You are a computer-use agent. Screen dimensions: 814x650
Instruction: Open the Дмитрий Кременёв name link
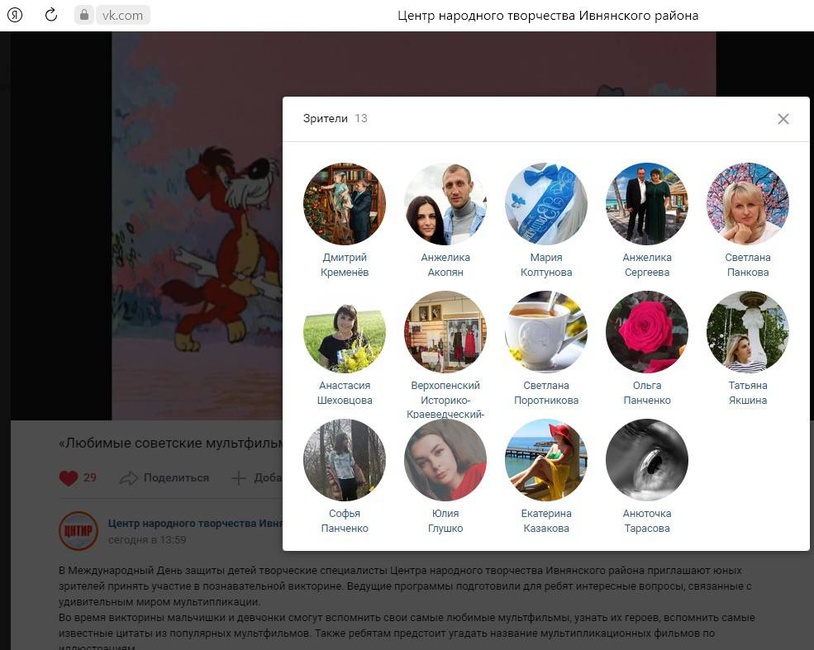click(345, 265)
